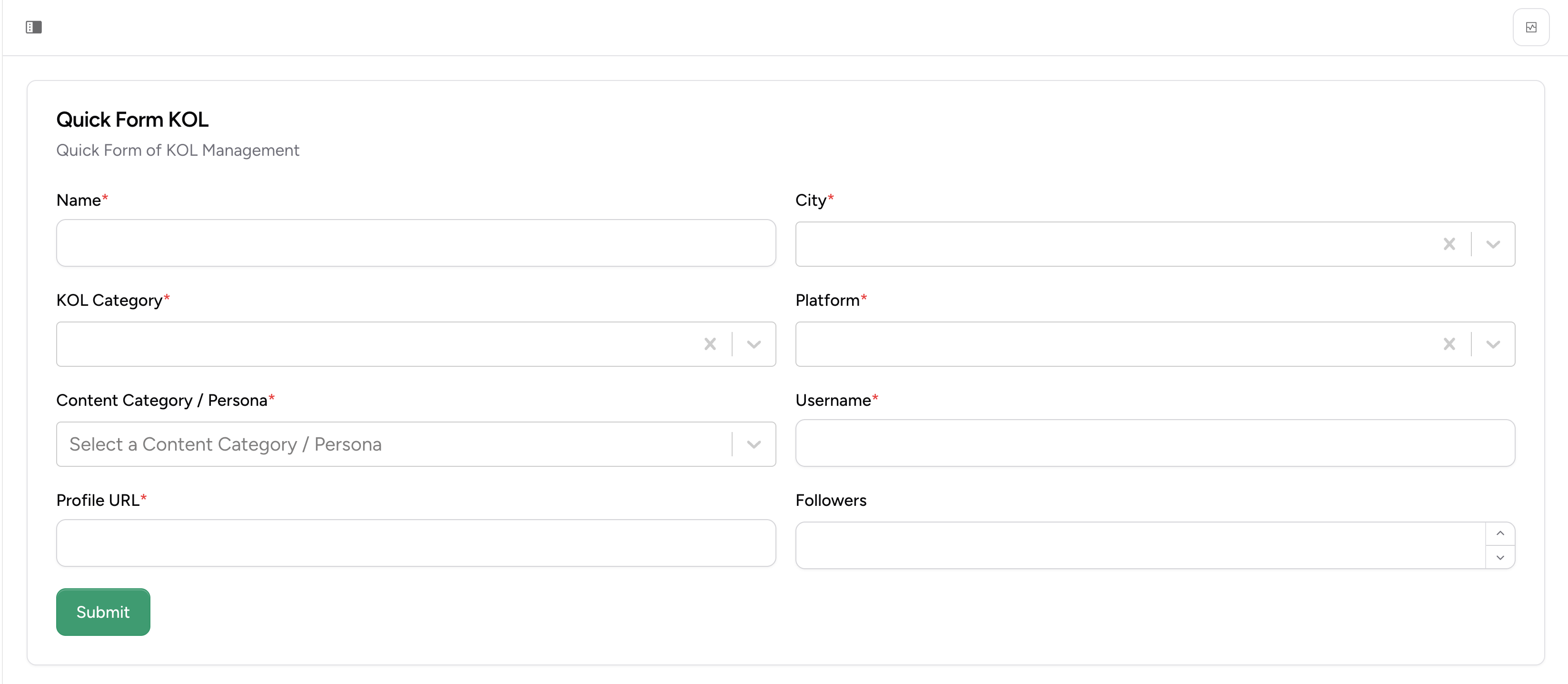This screenshot has height=684, width=1568.
Task: Open the activity status icon at top right
Action: click(1532, 27)
